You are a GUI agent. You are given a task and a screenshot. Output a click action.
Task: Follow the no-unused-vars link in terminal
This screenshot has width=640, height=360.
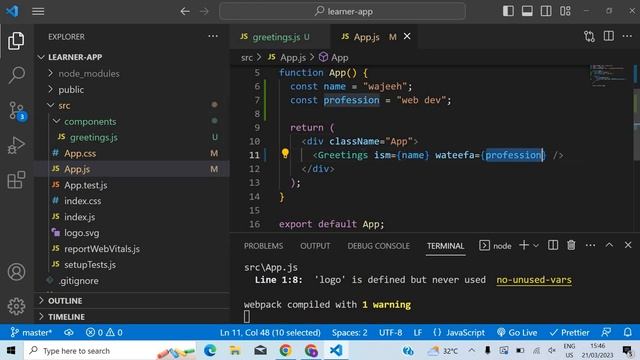(x=534, y=280)
